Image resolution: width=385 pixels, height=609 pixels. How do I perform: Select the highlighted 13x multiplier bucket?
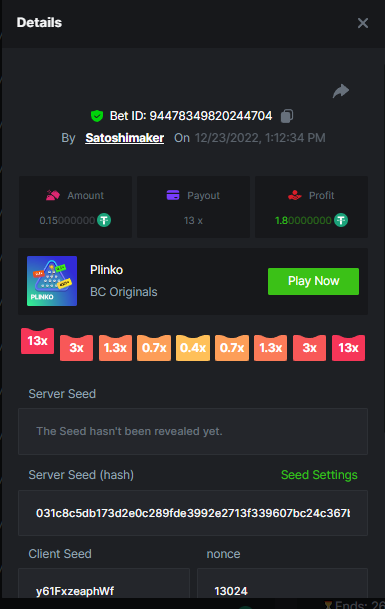(37, 341)
